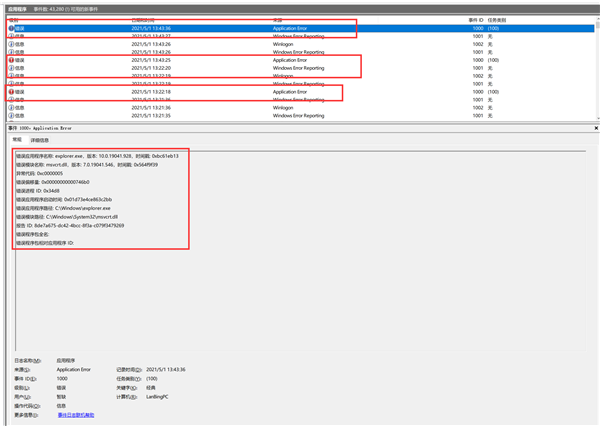Screen dimensions: 600x426
Task: Click the recorded time 2021/5/1 13:43:36 value
Action: pos(166,370)
